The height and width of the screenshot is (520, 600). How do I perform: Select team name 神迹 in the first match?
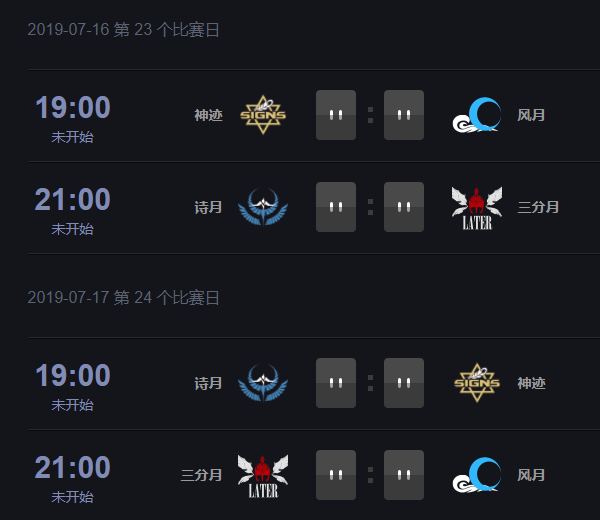[x=209, y=115]
